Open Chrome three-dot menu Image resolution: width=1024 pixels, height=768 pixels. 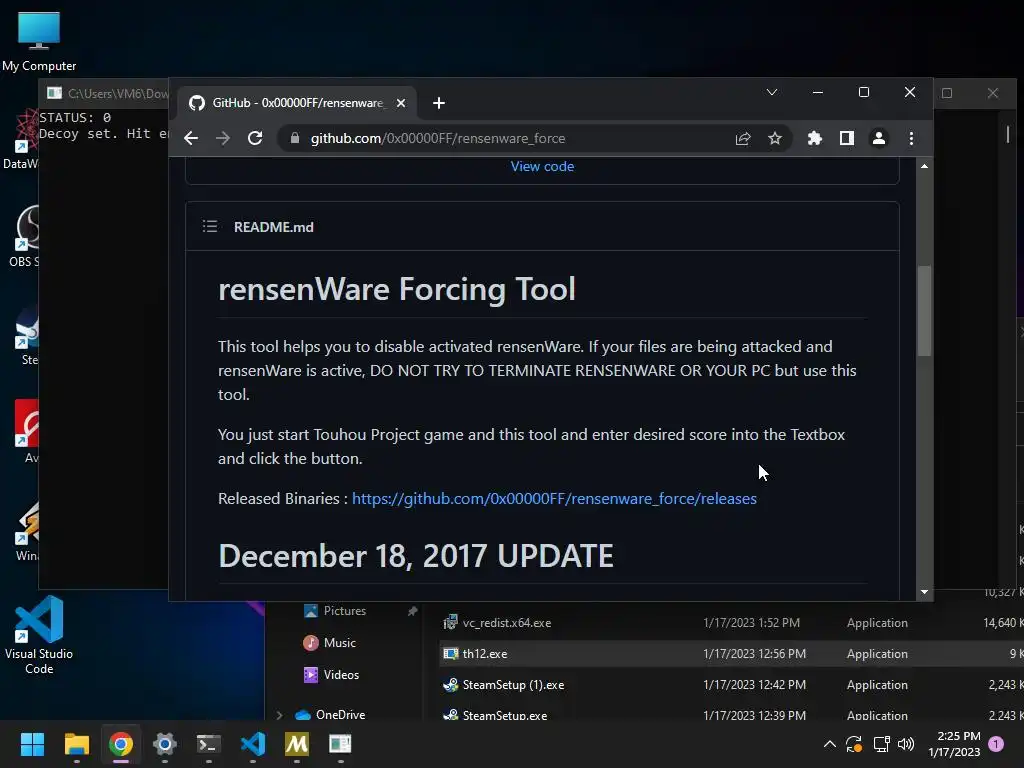[912, 138]
